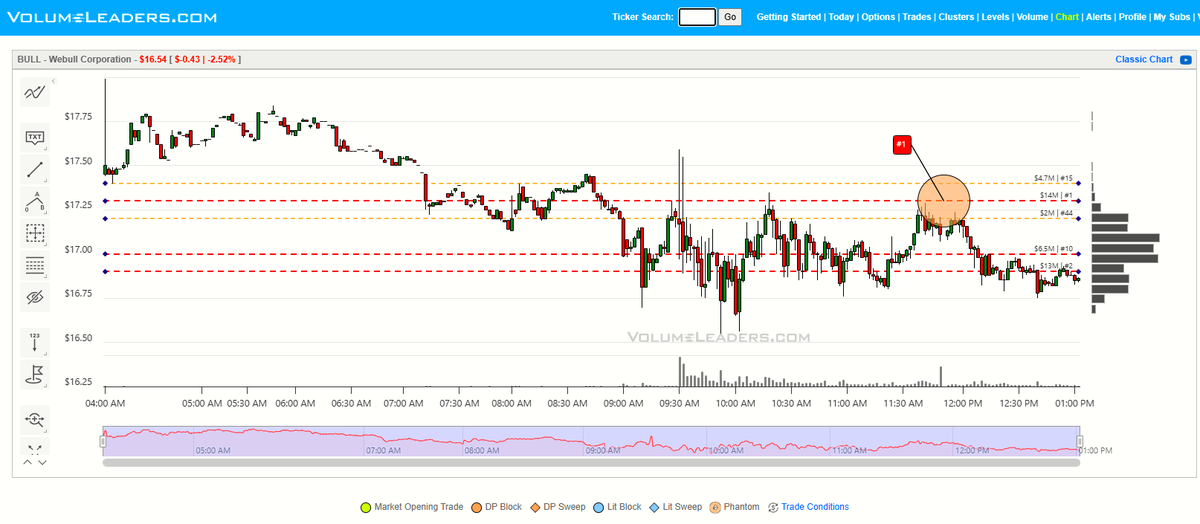
Task: Open the Clusters page
Action: pyautogui.click(x=957, y=17)
